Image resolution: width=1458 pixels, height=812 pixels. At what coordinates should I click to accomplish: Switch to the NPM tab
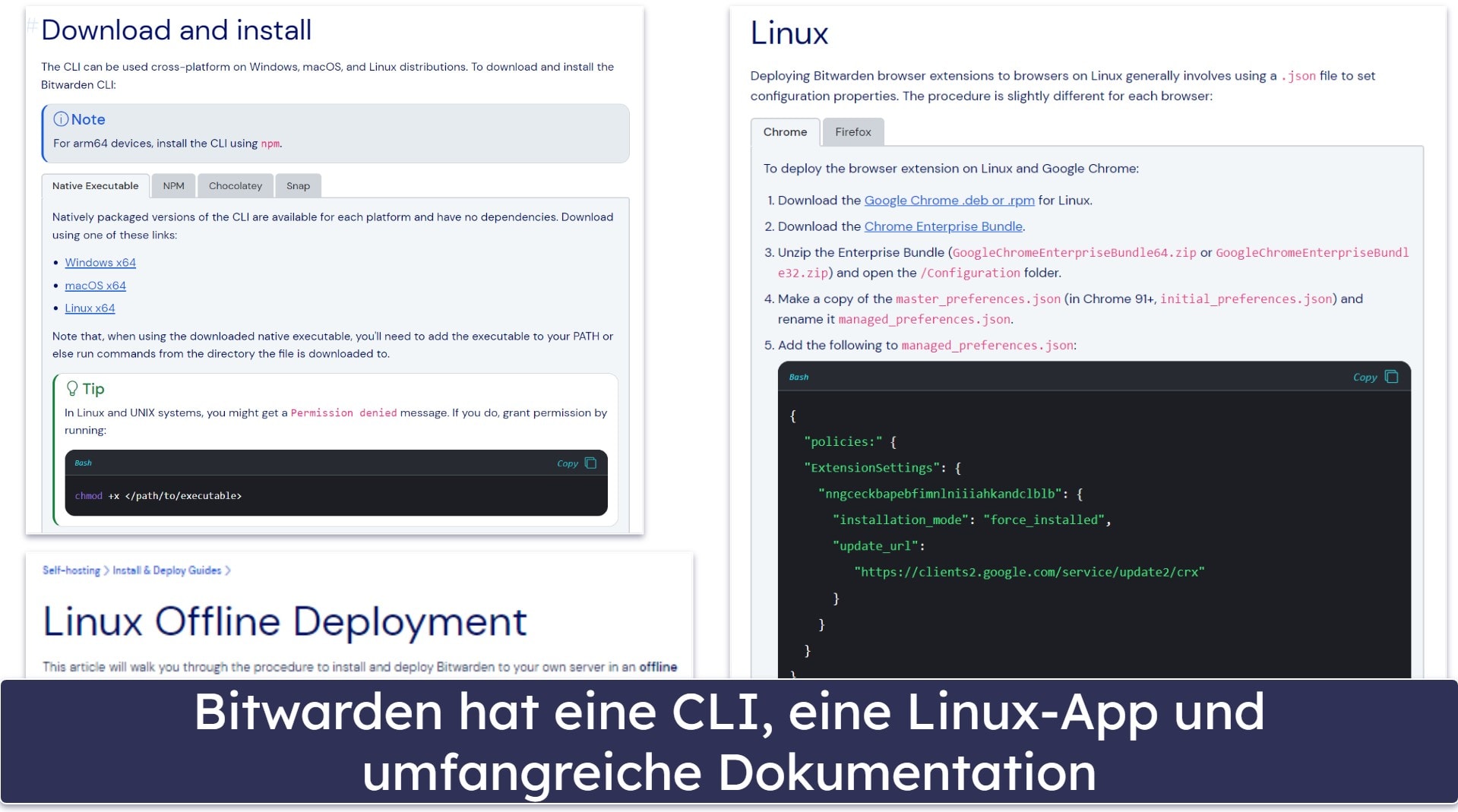[173, 186]
